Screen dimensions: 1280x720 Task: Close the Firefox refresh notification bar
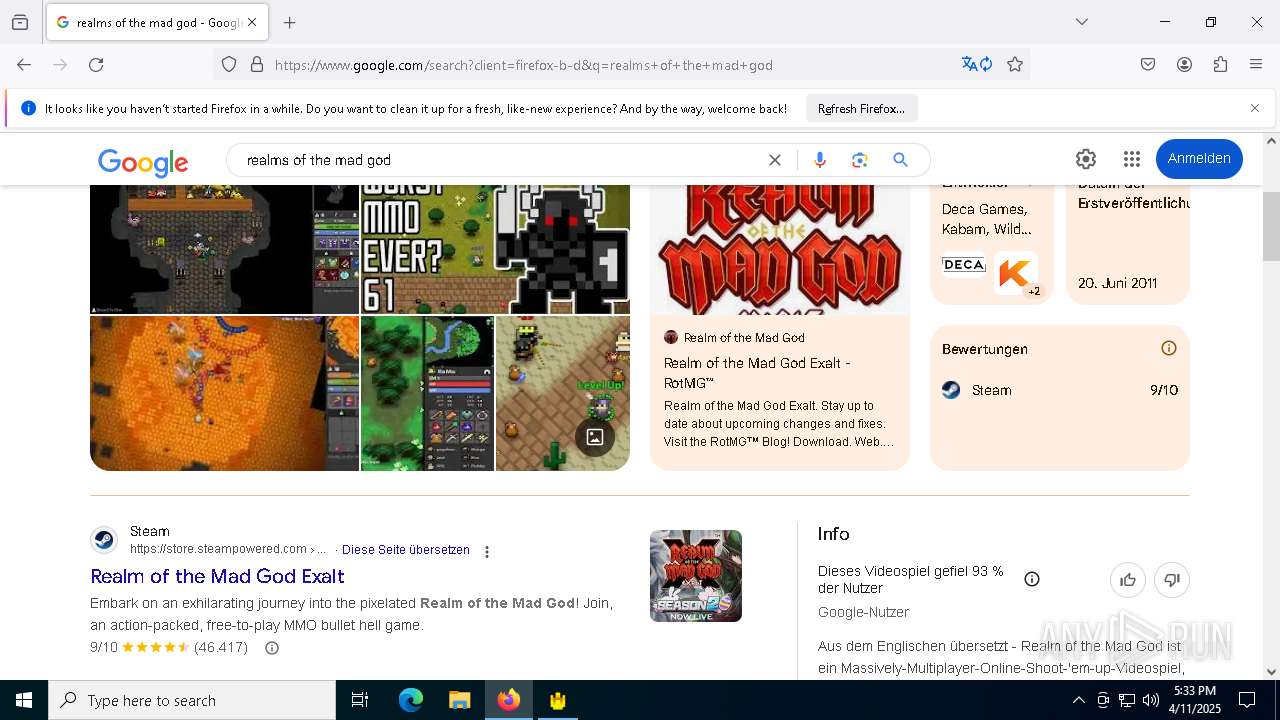click(1255, 108)
